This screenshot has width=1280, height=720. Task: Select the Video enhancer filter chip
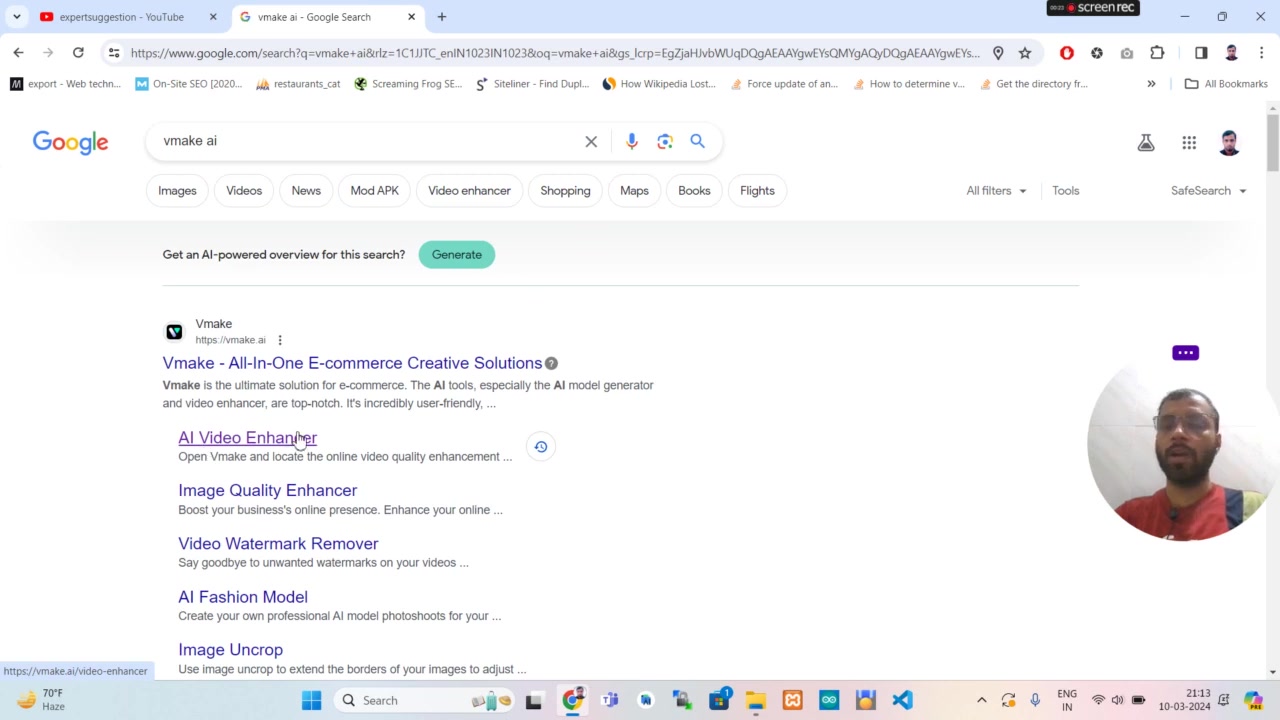(x=469, y=191)
